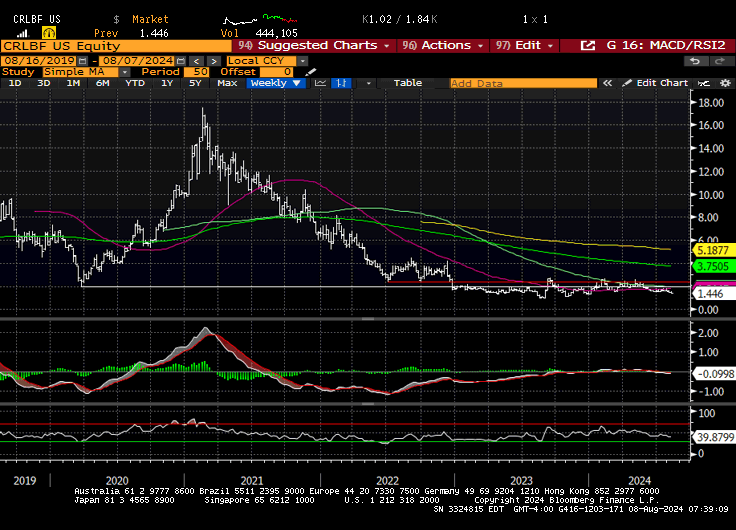
Task: Click the end date field 08/07/2024
Action: [137, 61]
